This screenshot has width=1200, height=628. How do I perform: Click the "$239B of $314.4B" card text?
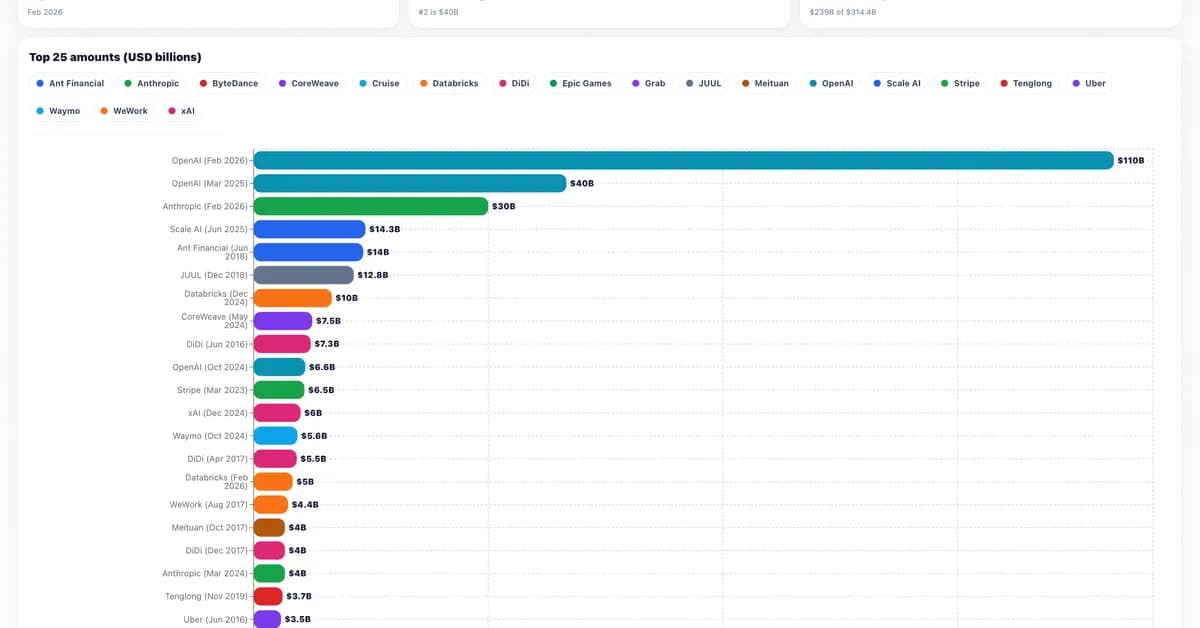coord(843,12)
